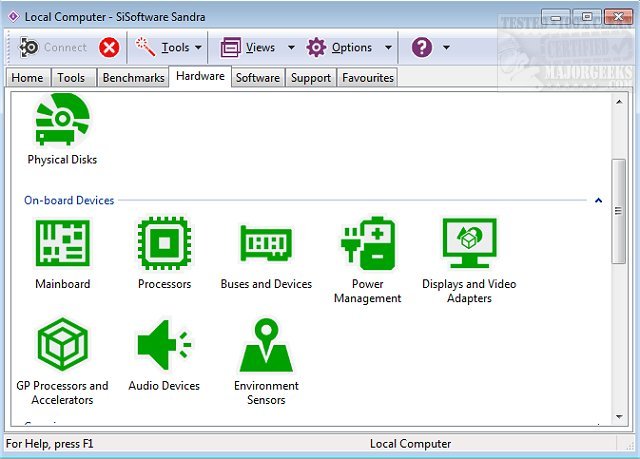This screenshot has width=640, height=459.
Task: Maximize the SiSoftware Sandra window
Action: tap(587, 16)
